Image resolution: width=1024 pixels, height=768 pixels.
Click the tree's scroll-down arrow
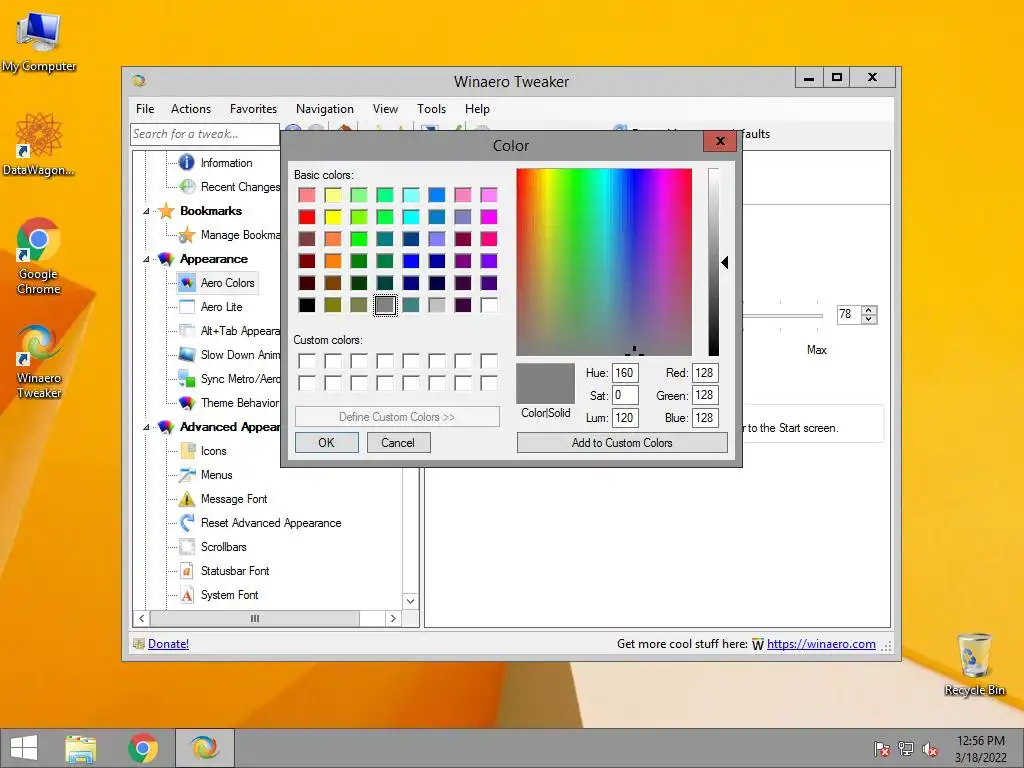point(411,601)
